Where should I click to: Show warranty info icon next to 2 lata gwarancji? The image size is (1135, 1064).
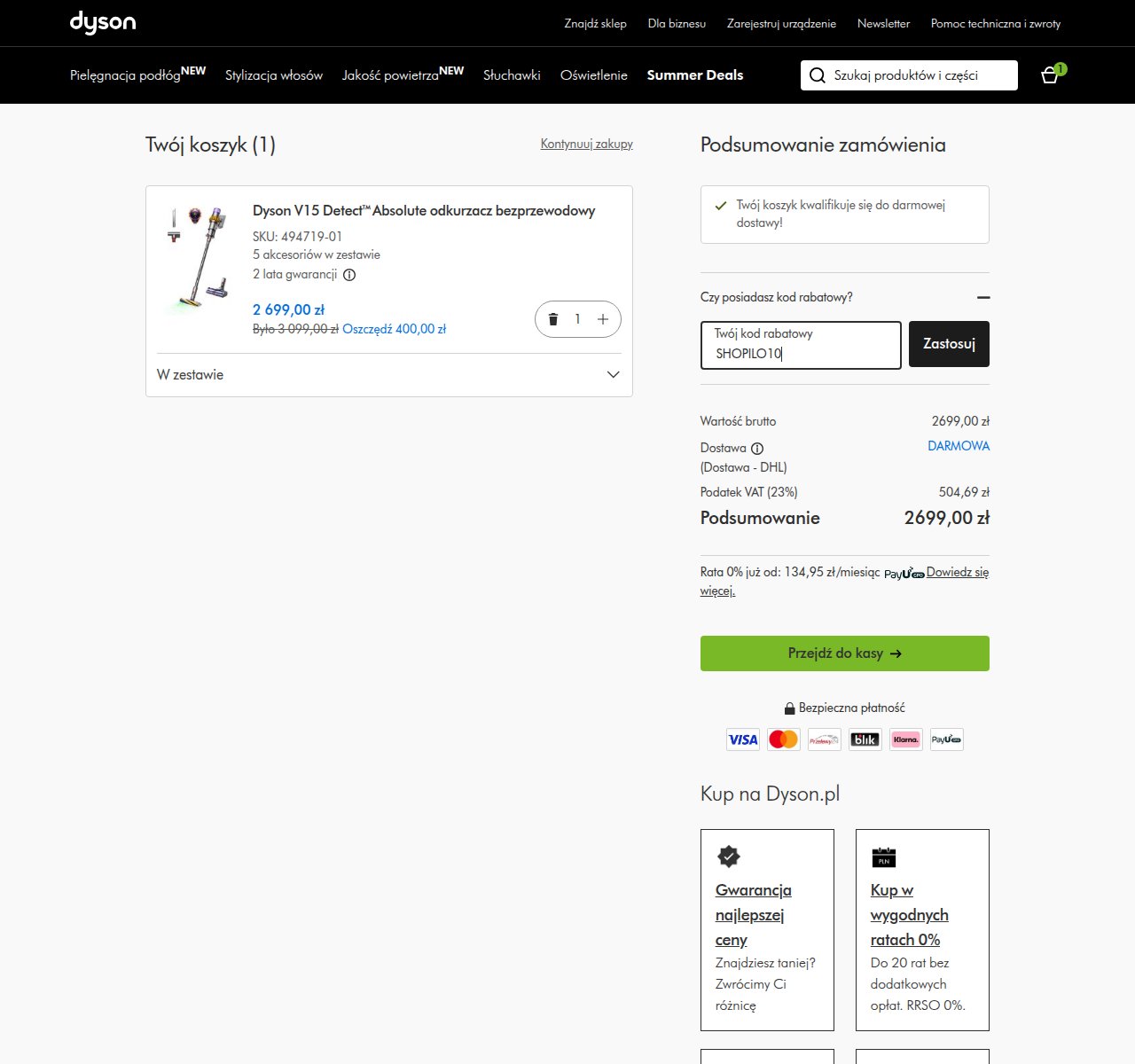[349, 275]
